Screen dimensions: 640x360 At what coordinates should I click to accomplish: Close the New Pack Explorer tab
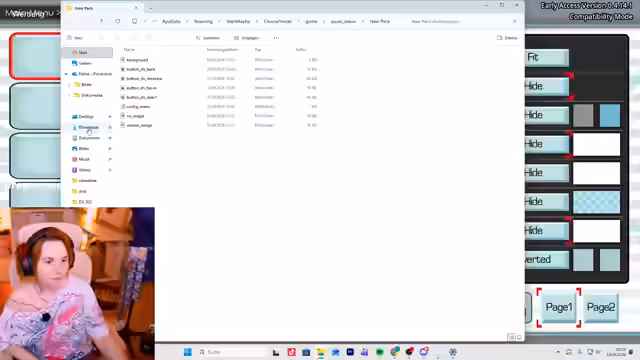pyautogui.click(x=136, y=8)
